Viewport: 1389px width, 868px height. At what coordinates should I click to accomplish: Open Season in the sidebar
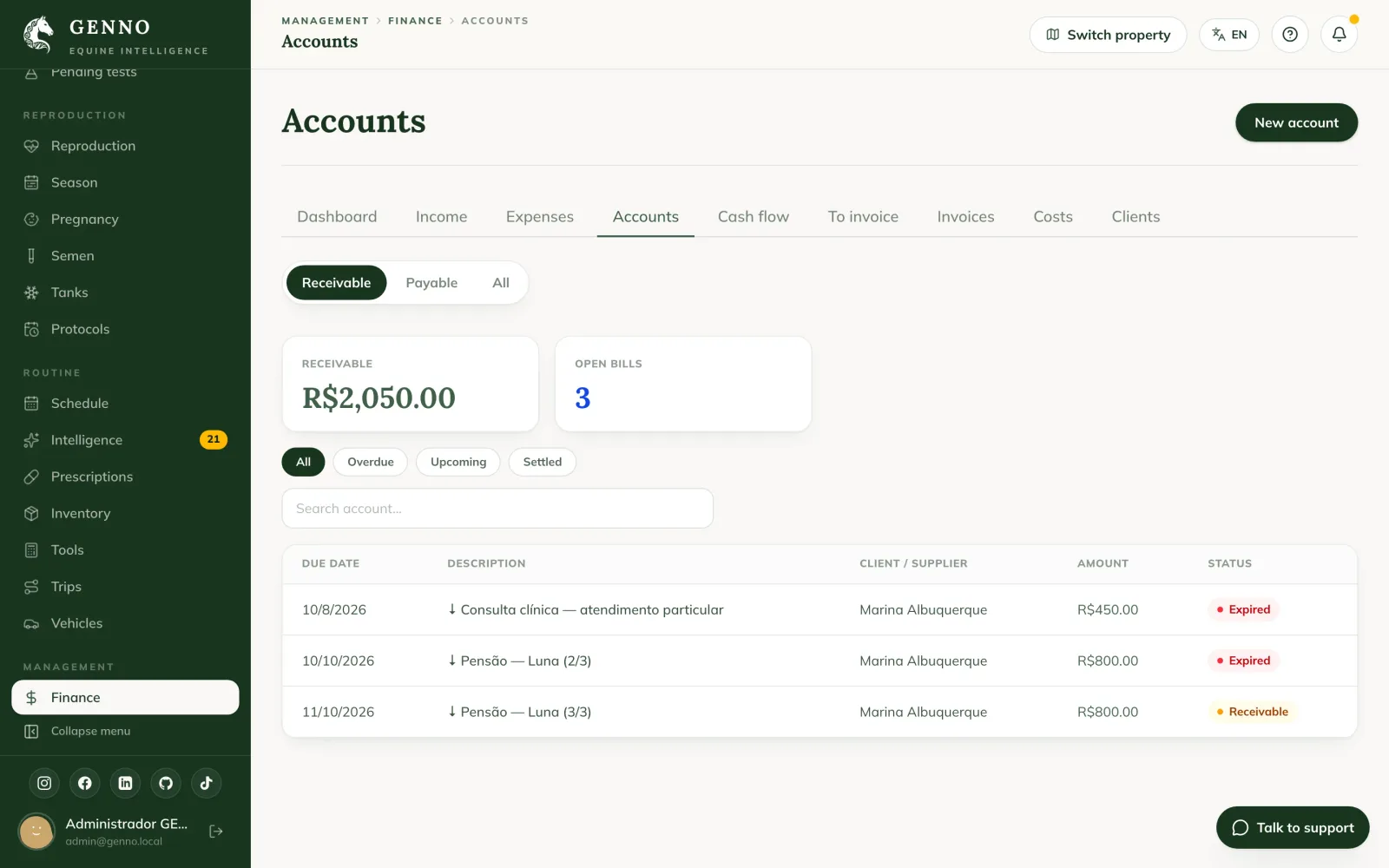pos(125,182)
